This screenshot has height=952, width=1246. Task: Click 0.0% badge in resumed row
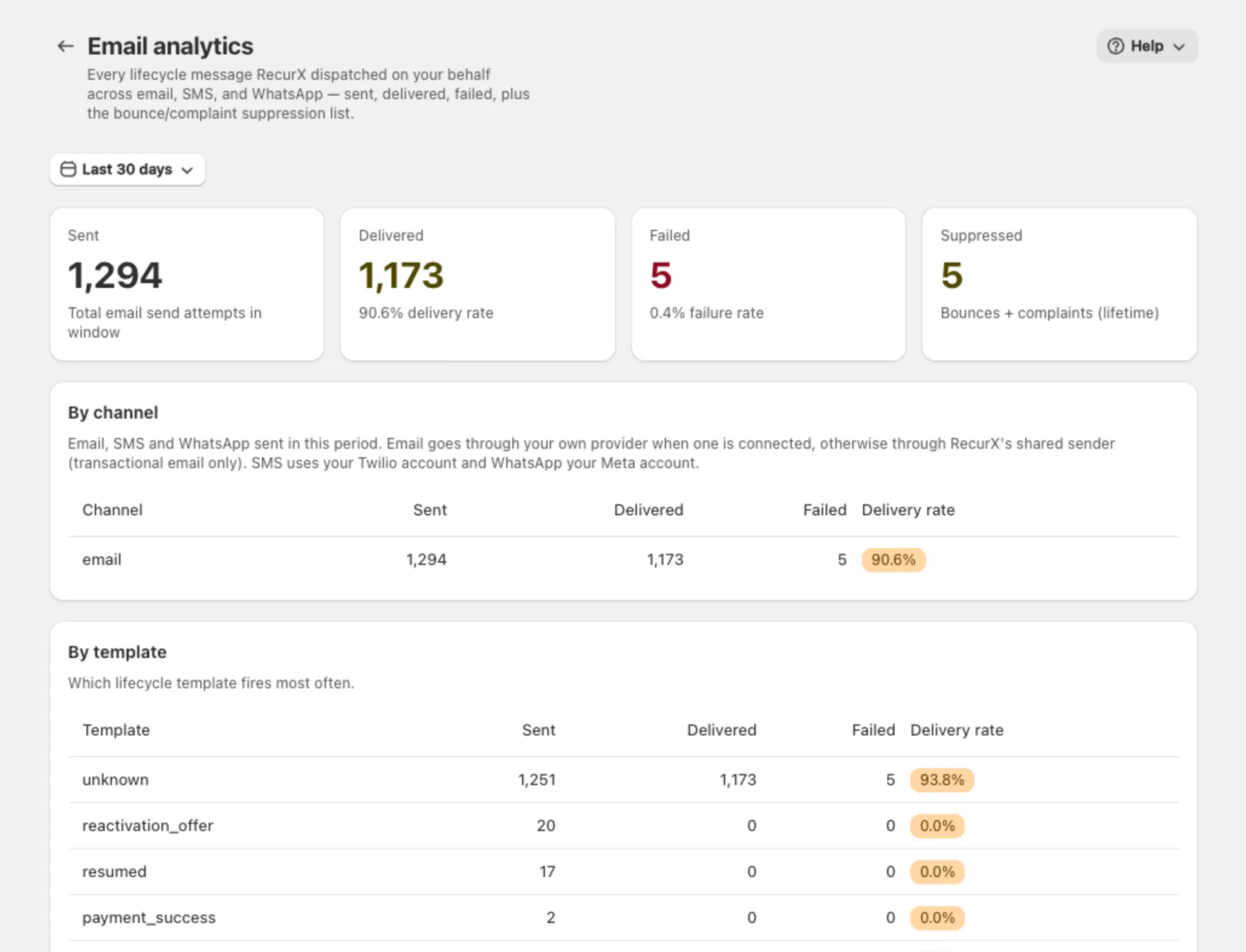coord(937,872)
